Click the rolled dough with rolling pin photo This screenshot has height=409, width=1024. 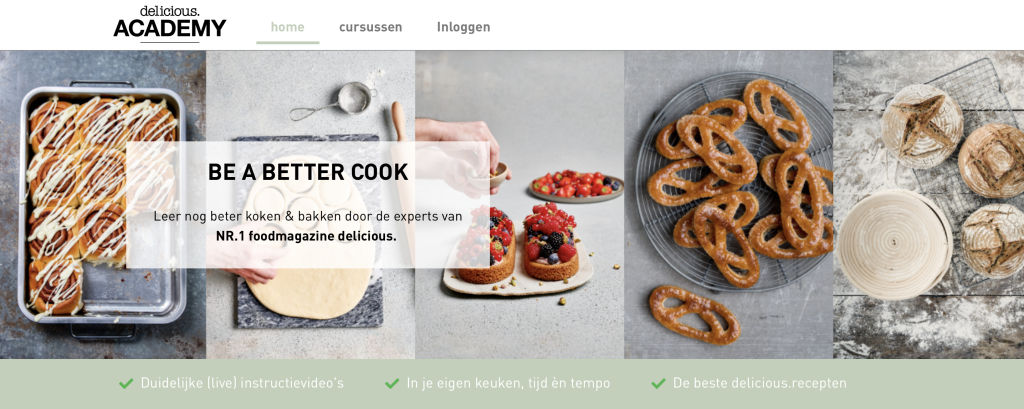[310, 204]
